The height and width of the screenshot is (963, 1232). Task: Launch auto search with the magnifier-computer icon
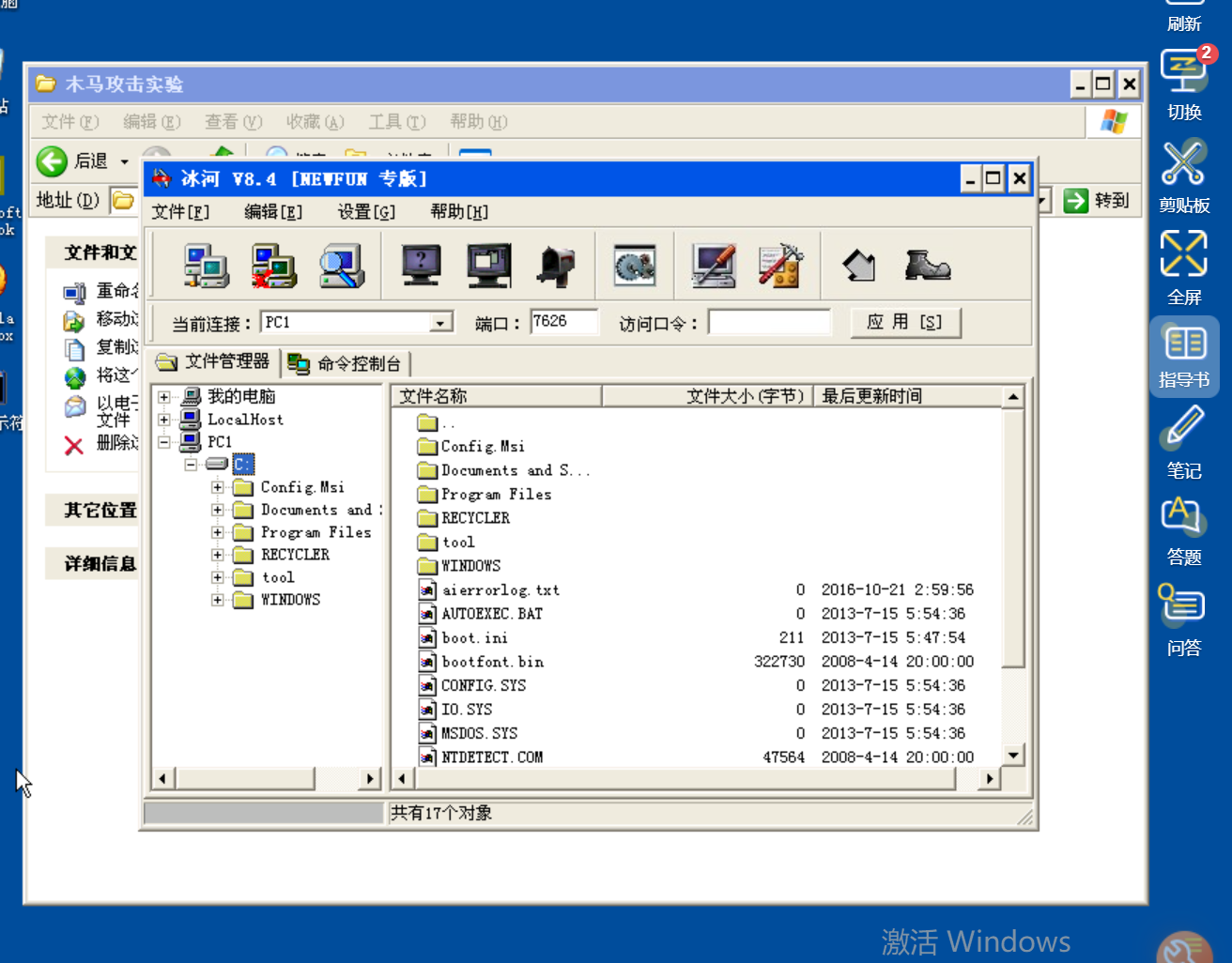coord(341,266)
